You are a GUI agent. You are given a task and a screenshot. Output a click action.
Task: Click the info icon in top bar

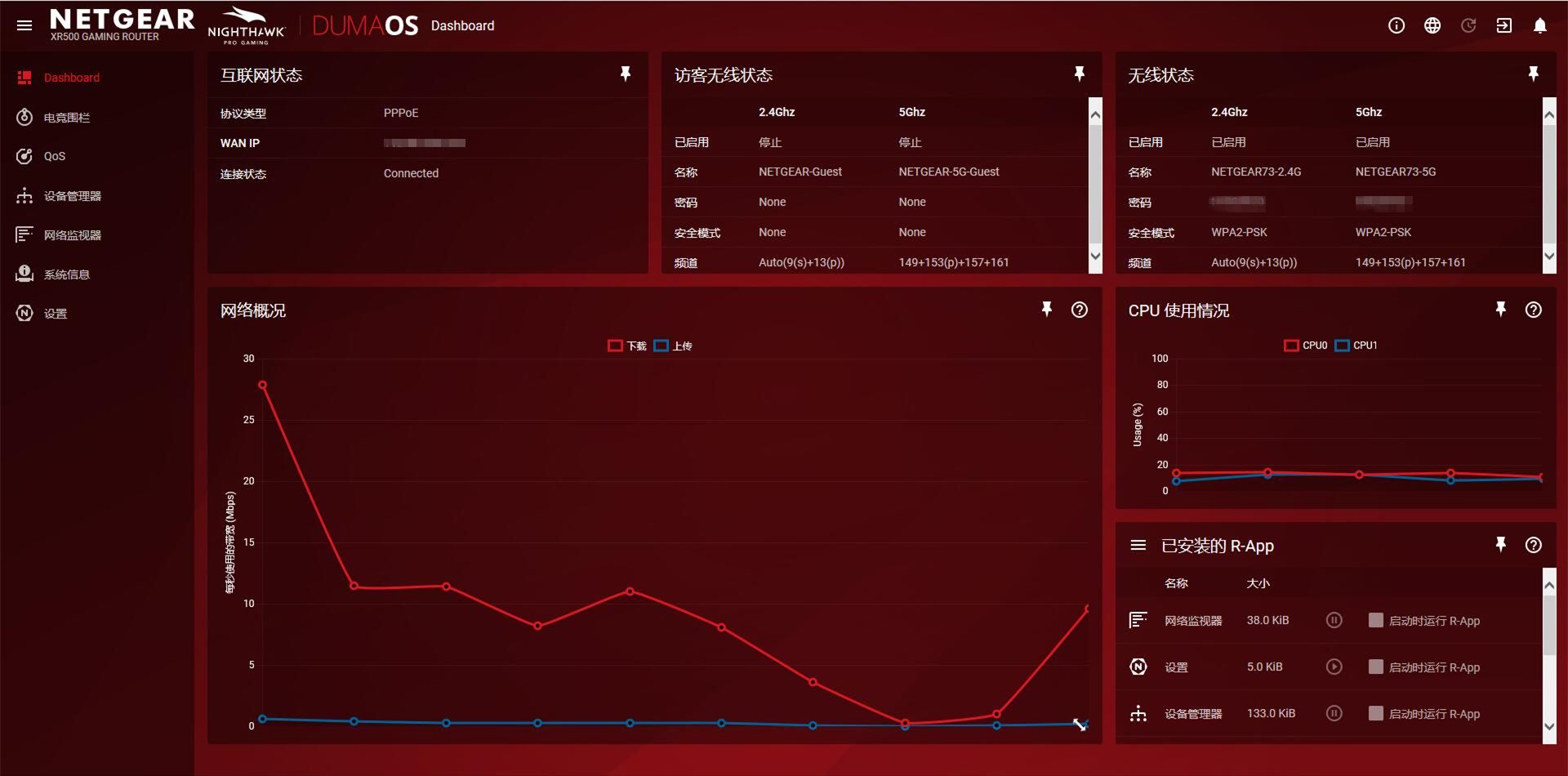1396,25
